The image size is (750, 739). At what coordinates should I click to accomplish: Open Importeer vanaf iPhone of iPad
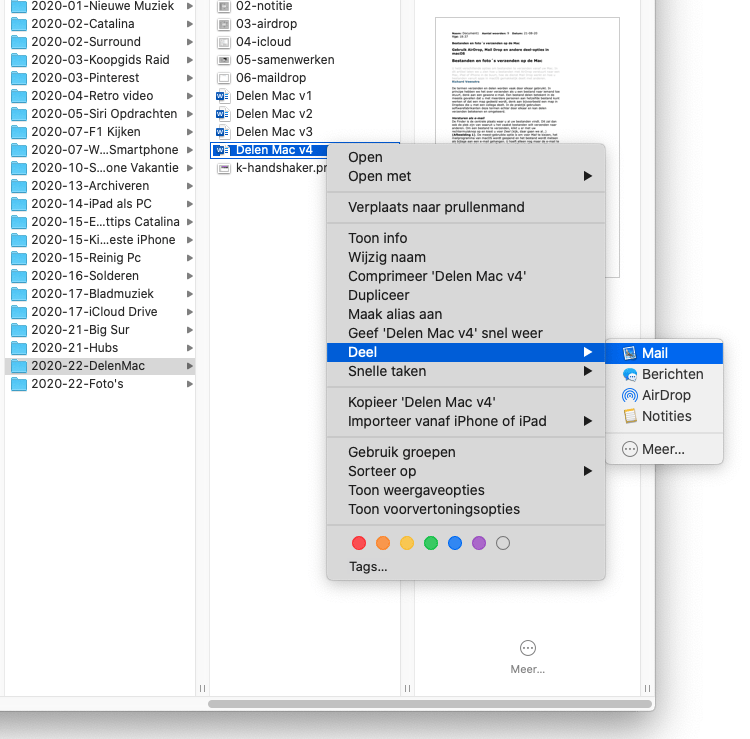pos(466,421)
